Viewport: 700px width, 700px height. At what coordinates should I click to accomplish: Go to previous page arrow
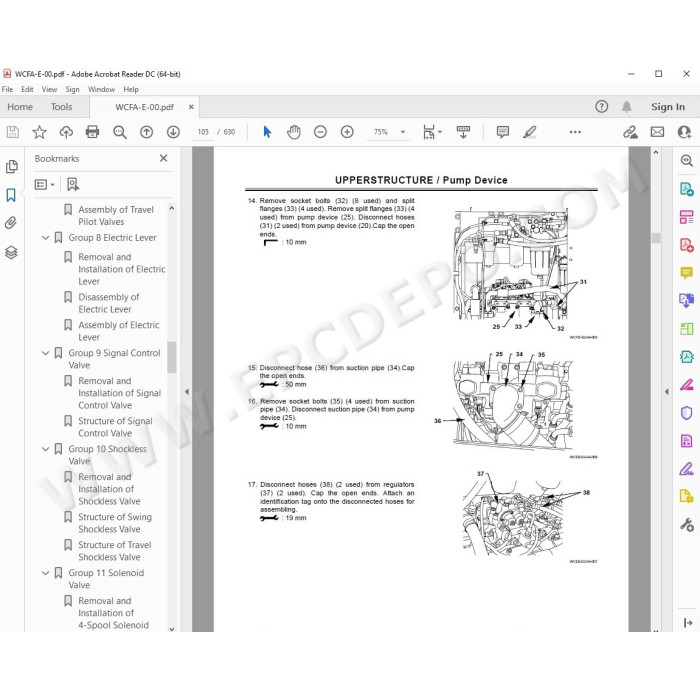146,132
